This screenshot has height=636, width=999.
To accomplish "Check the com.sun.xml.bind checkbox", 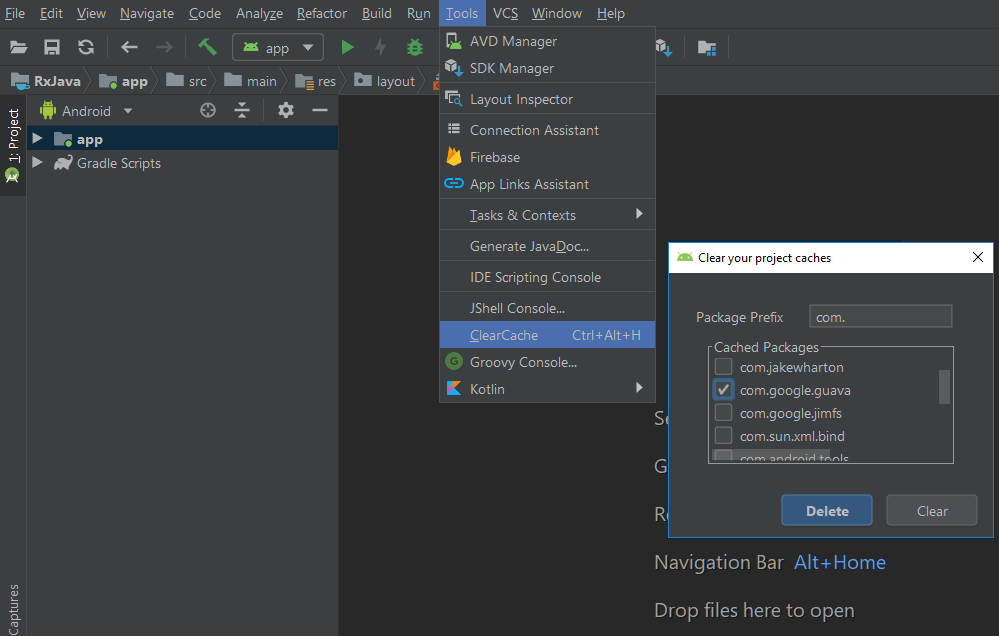I will [x=723, y=435].
